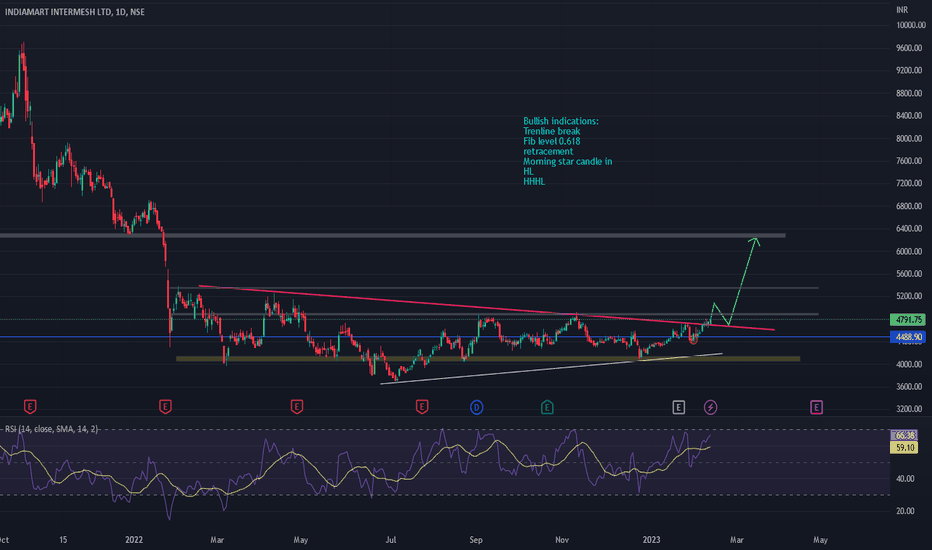The image size is (932, 550).
Task: Click the blue 4488.90 price line label
Action: [x=907, y=337]
